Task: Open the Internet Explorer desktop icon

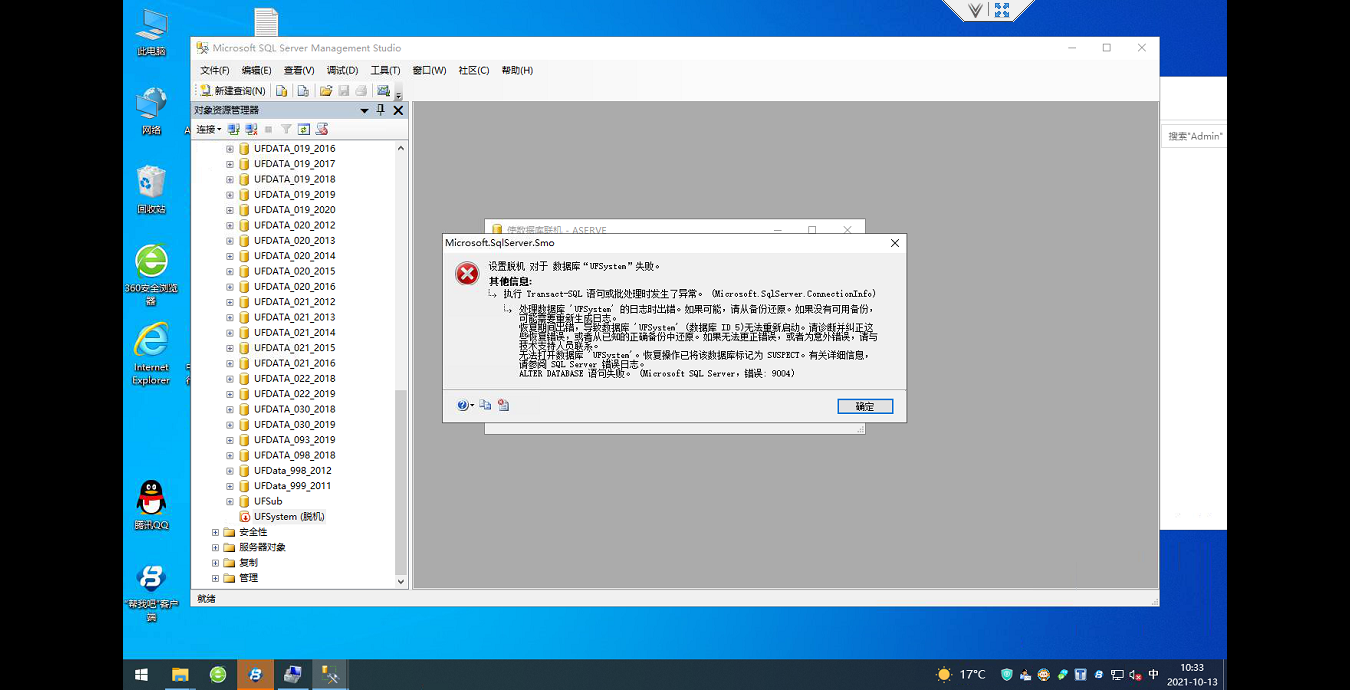Action: tap(152, 353)
